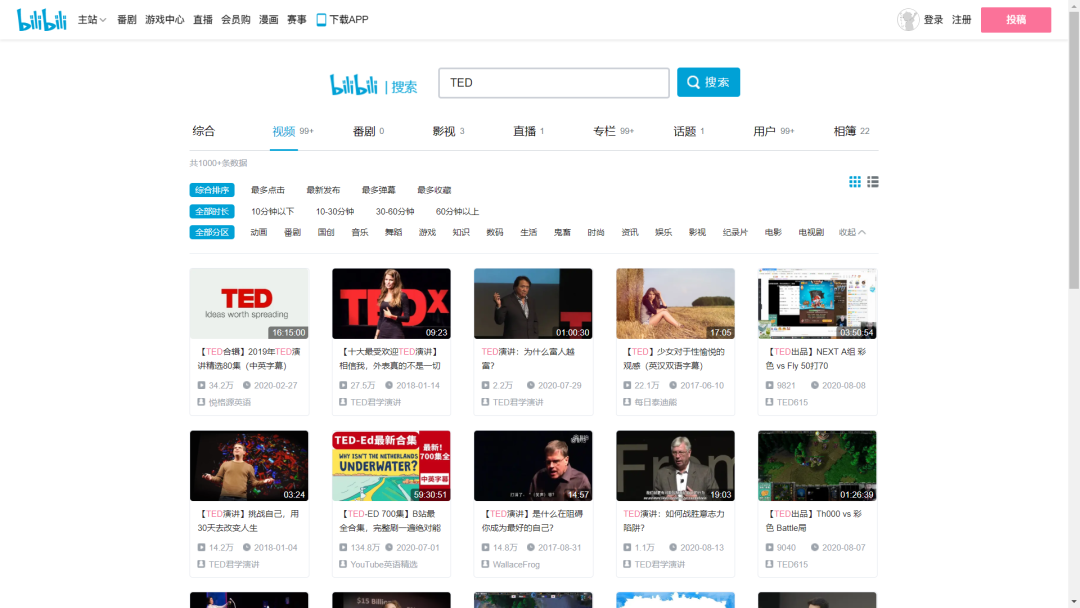Open the 影视 search tab
The width and height of the screenshot is (1080, 608).
click(448, 131)
